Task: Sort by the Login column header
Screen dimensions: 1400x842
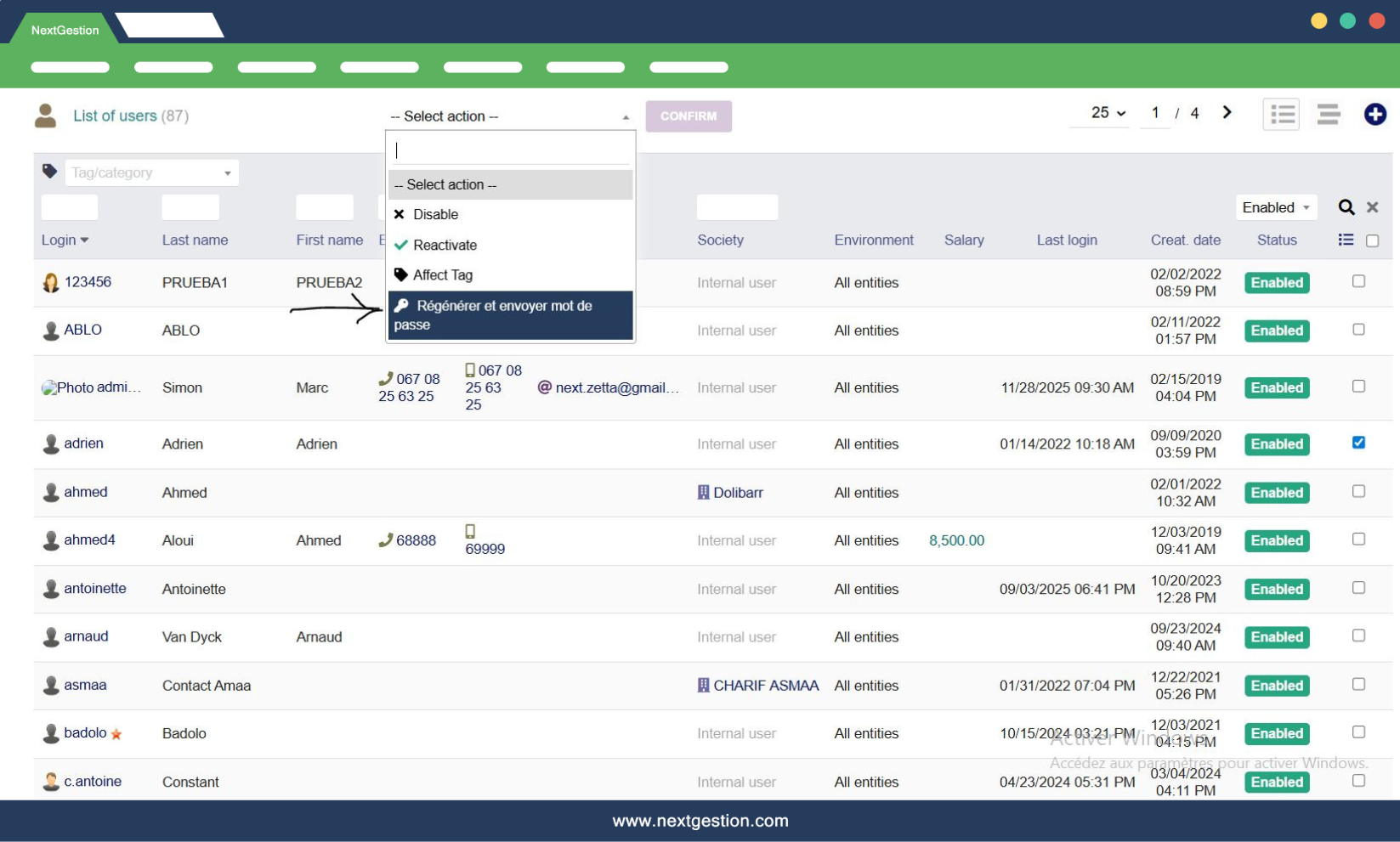Action: coord(59,240)
